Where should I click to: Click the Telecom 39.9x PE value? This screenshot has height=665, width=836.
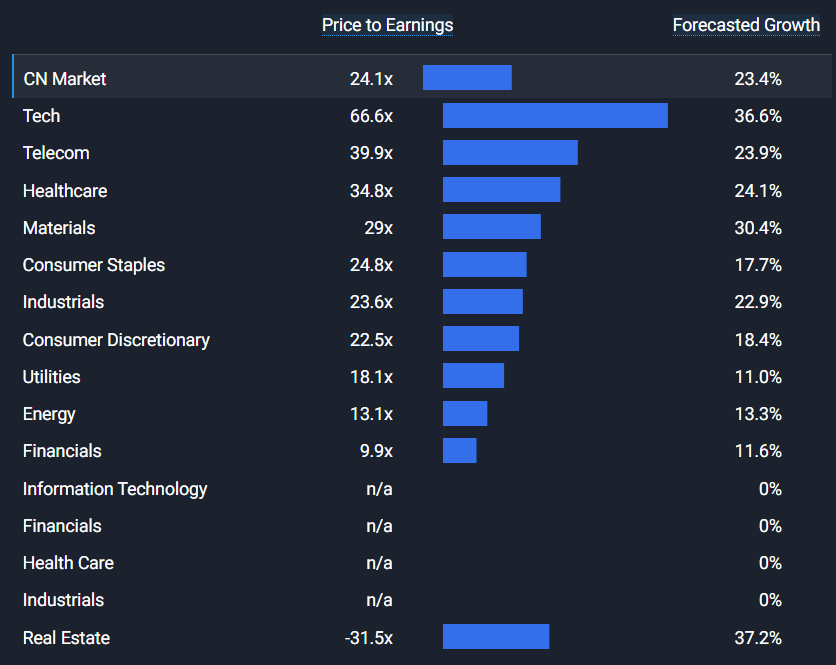tap(371, 153)
